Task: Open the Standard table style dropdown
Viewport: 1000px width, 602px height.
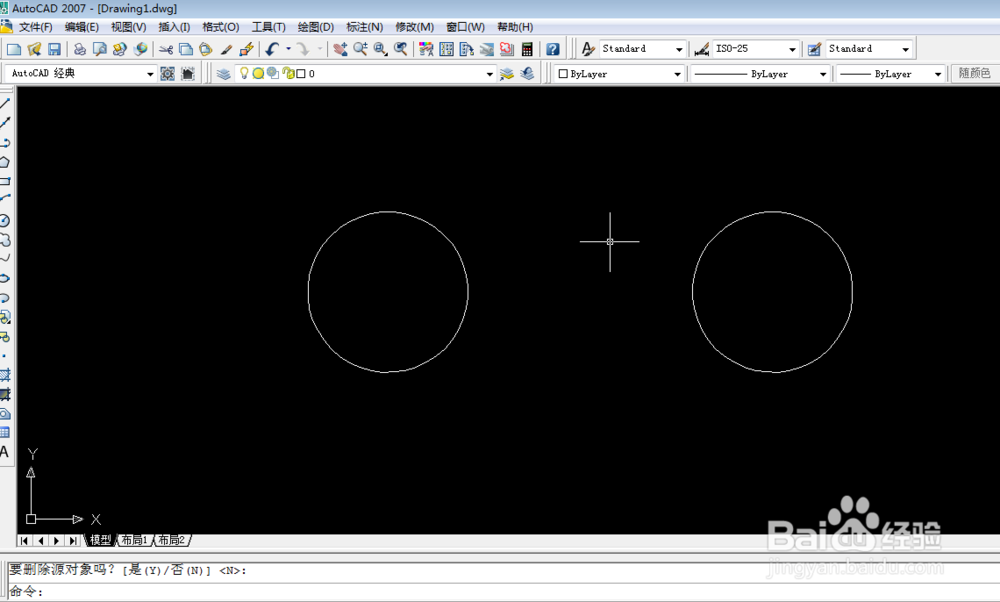Action: tap(906, 49)
